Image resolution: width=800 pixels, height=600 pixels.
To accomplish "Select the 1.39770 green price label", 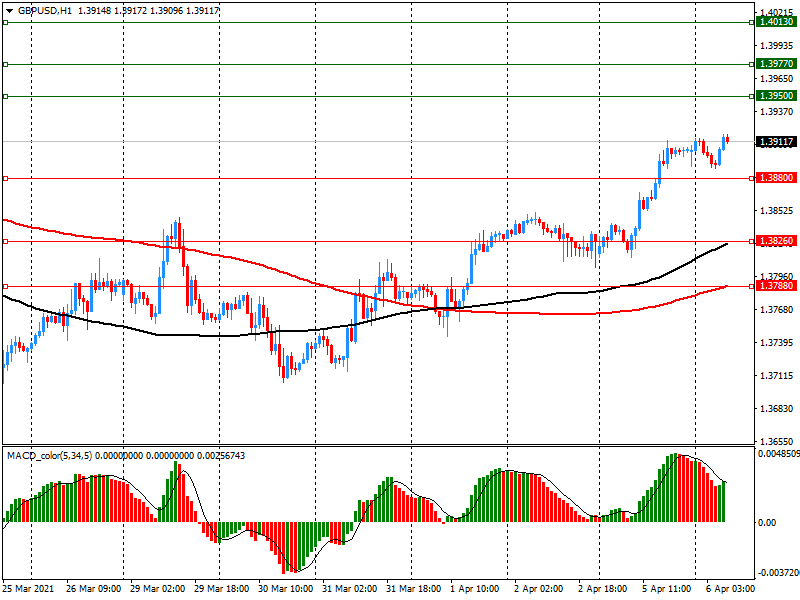I will [x=776, y=64].
